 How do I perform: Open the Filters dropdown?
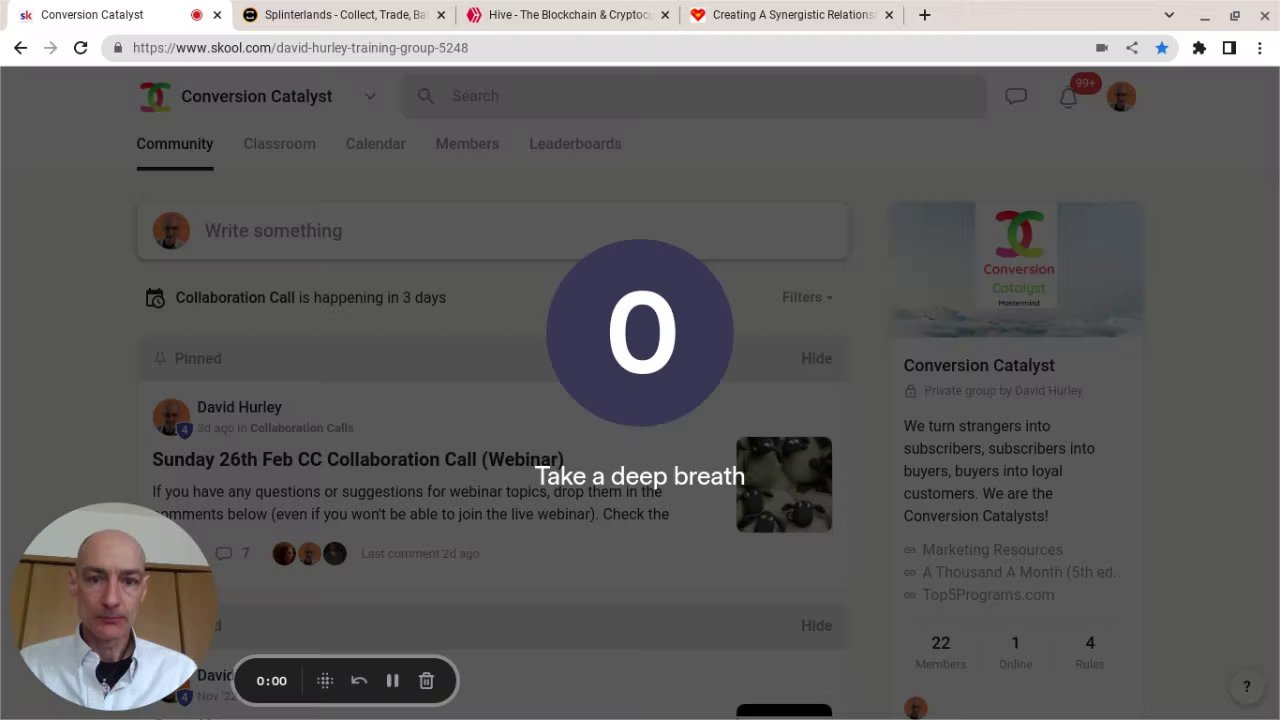tap(807, 297)
